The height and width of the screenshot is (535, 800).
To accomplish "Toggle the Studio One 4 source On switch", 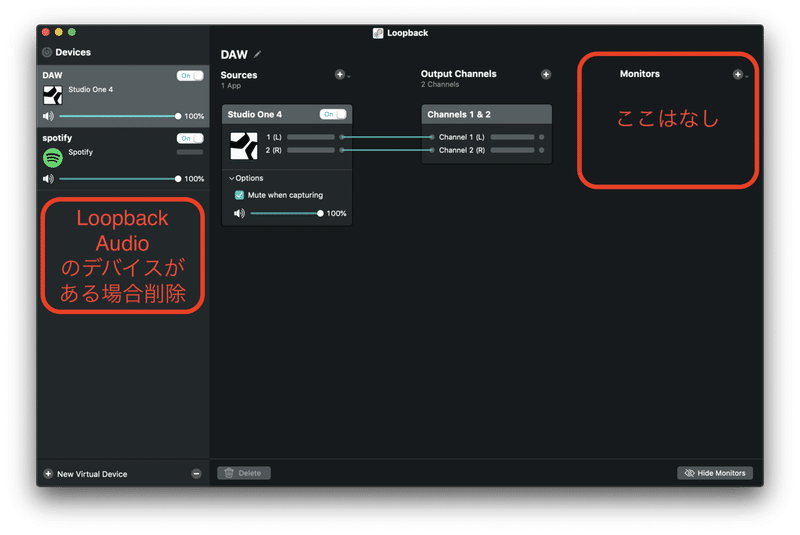I will (x=333, y=114).
